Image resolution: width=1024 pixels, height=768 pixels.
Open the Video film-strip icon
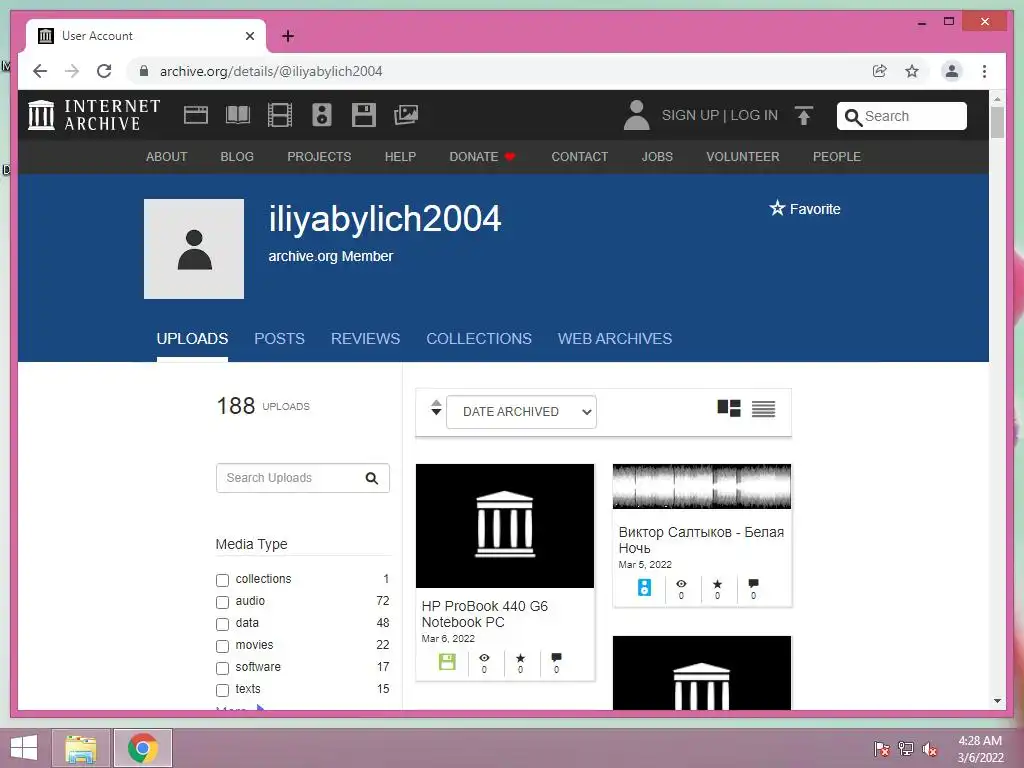pos(280,115)
